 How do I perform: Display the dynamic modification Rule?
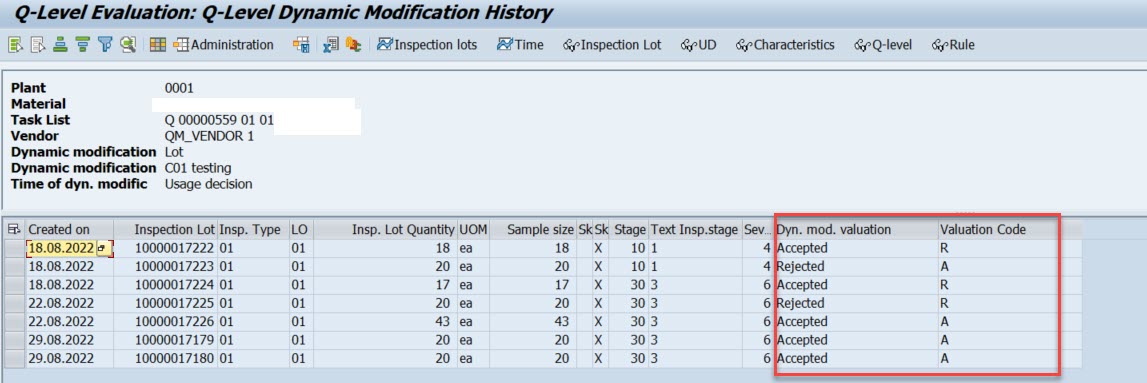[x=953, y=45]
